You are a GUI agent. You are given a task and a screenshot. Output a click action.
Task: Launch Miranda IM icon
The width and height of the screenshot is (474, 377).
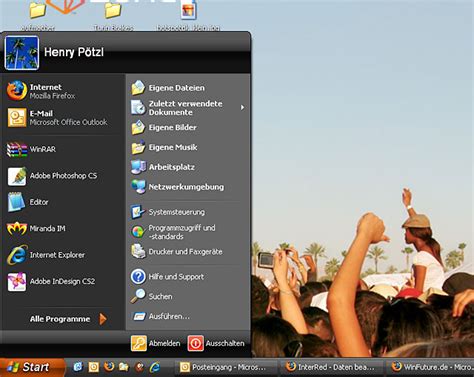pos(17,229)
